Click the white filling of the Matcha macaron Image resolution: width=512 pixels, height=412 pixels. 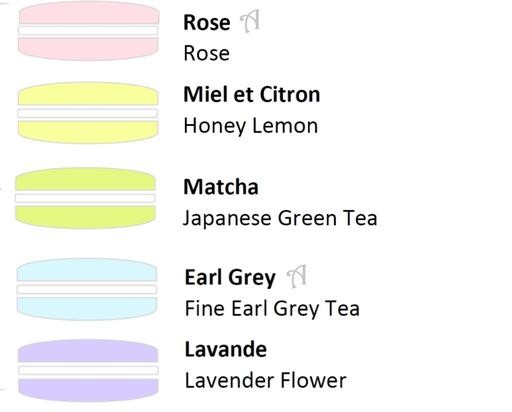coord(85,198)
